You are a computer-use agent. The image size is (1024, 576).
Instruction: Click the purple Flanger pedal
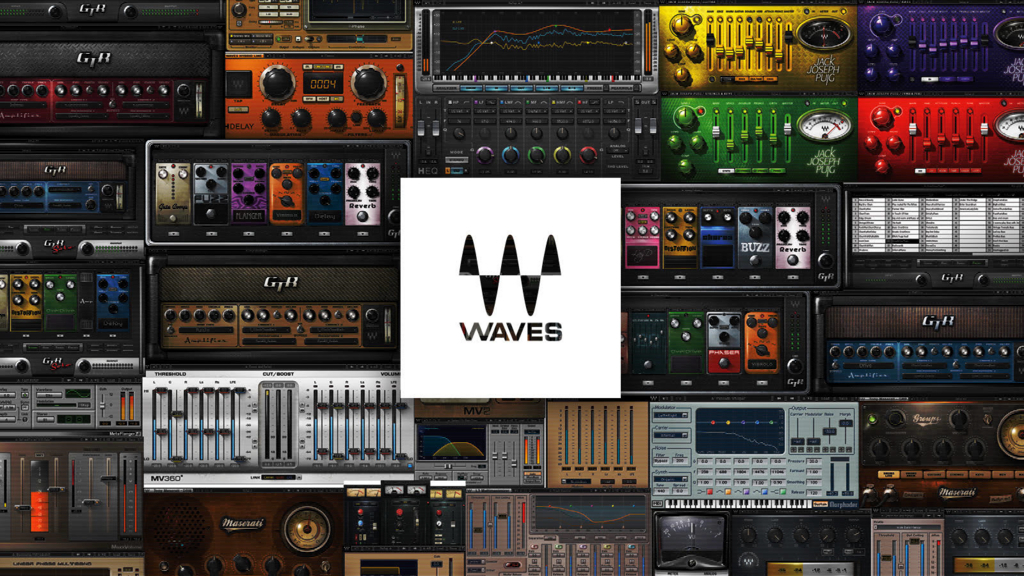pos(248,193)
